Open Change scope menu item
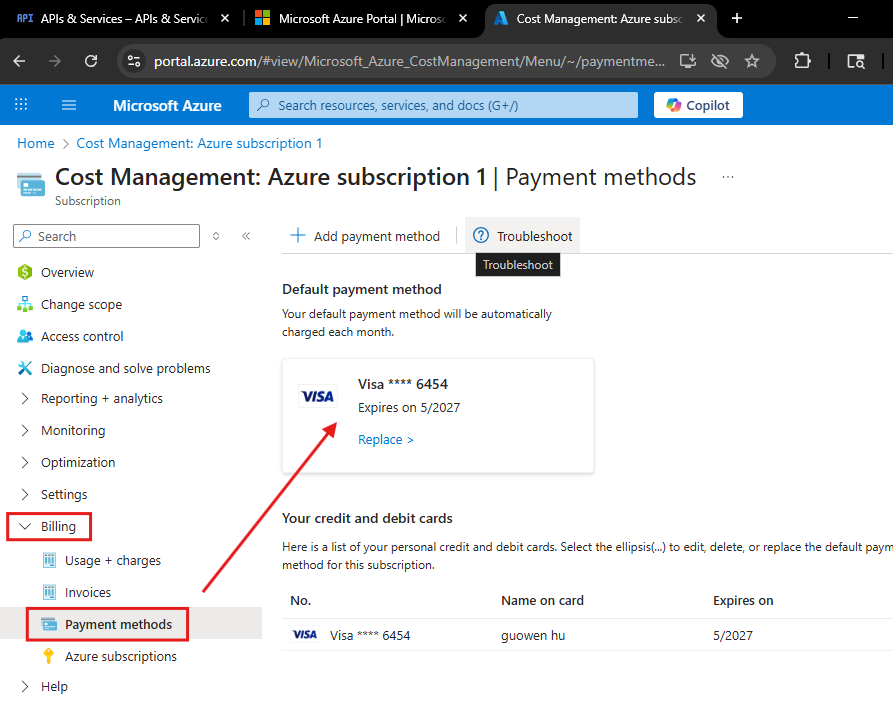Viewport: 893px width, 724px height. point(81,304)
